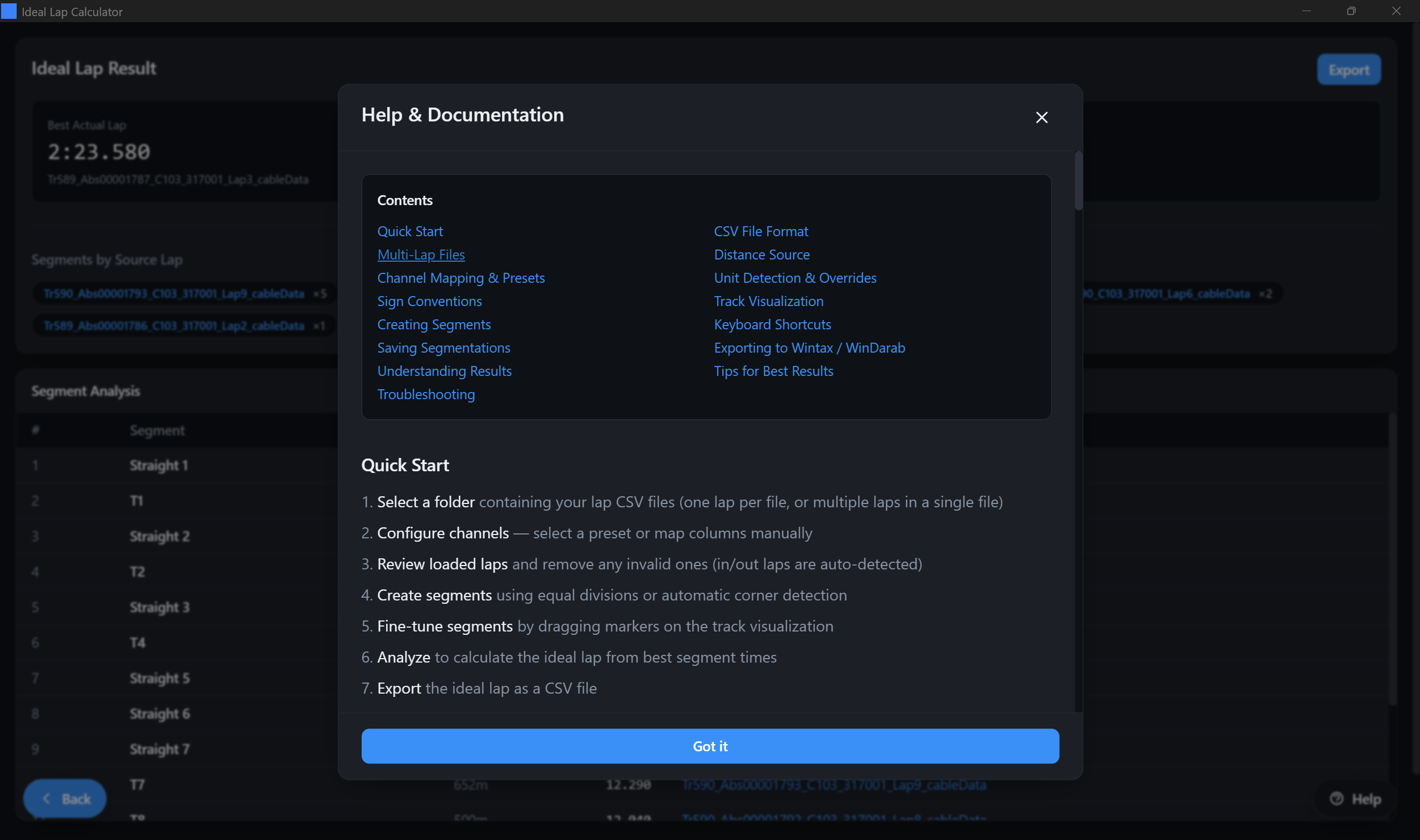Dismiss the dialog with Got it
Image resolution: width=1420 pixels, height=840 pixels.
click(709, 746)
